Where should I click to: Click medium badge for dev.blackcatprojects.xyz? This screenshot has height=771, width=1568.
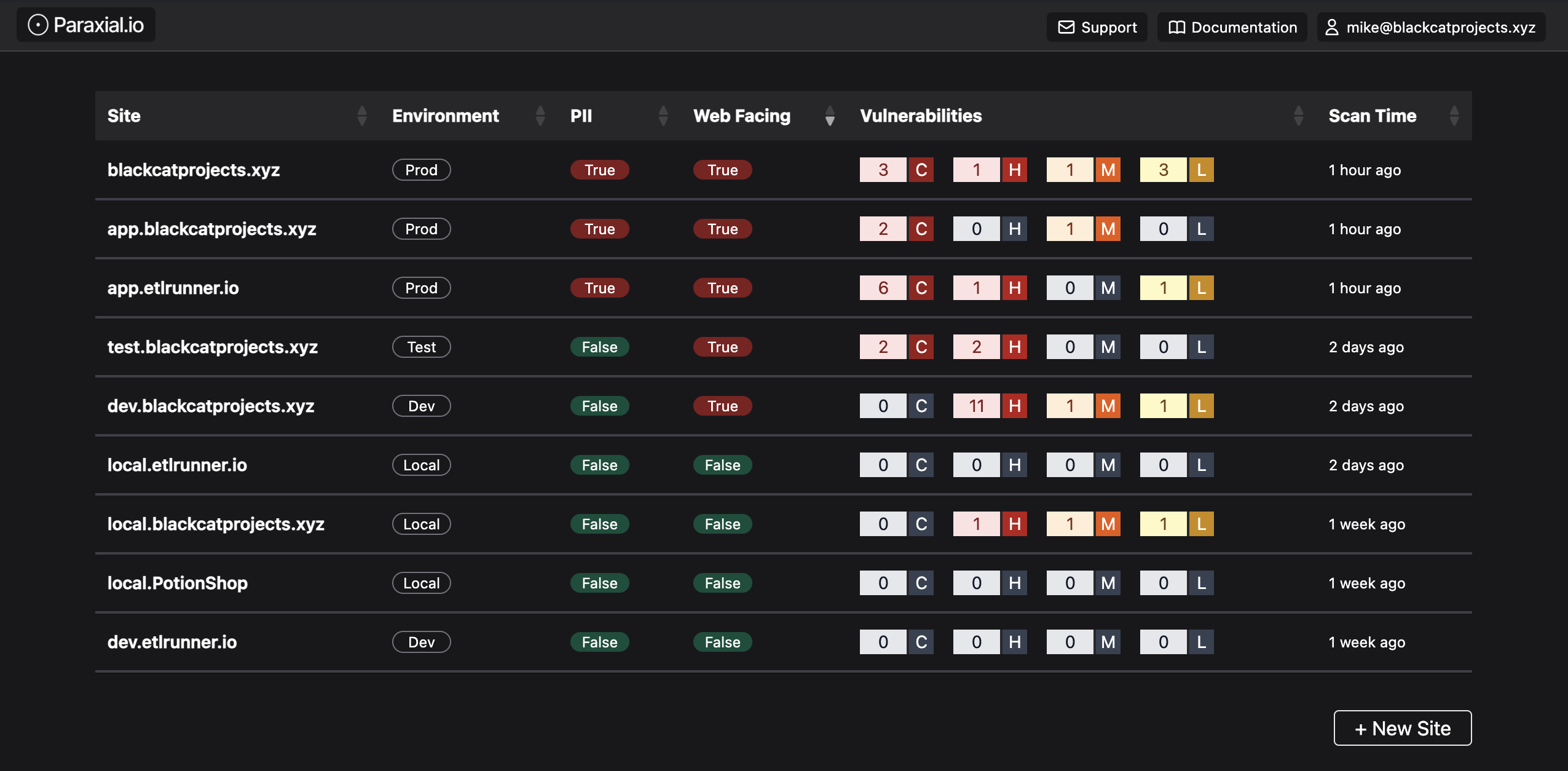(x=1084, y=406)
